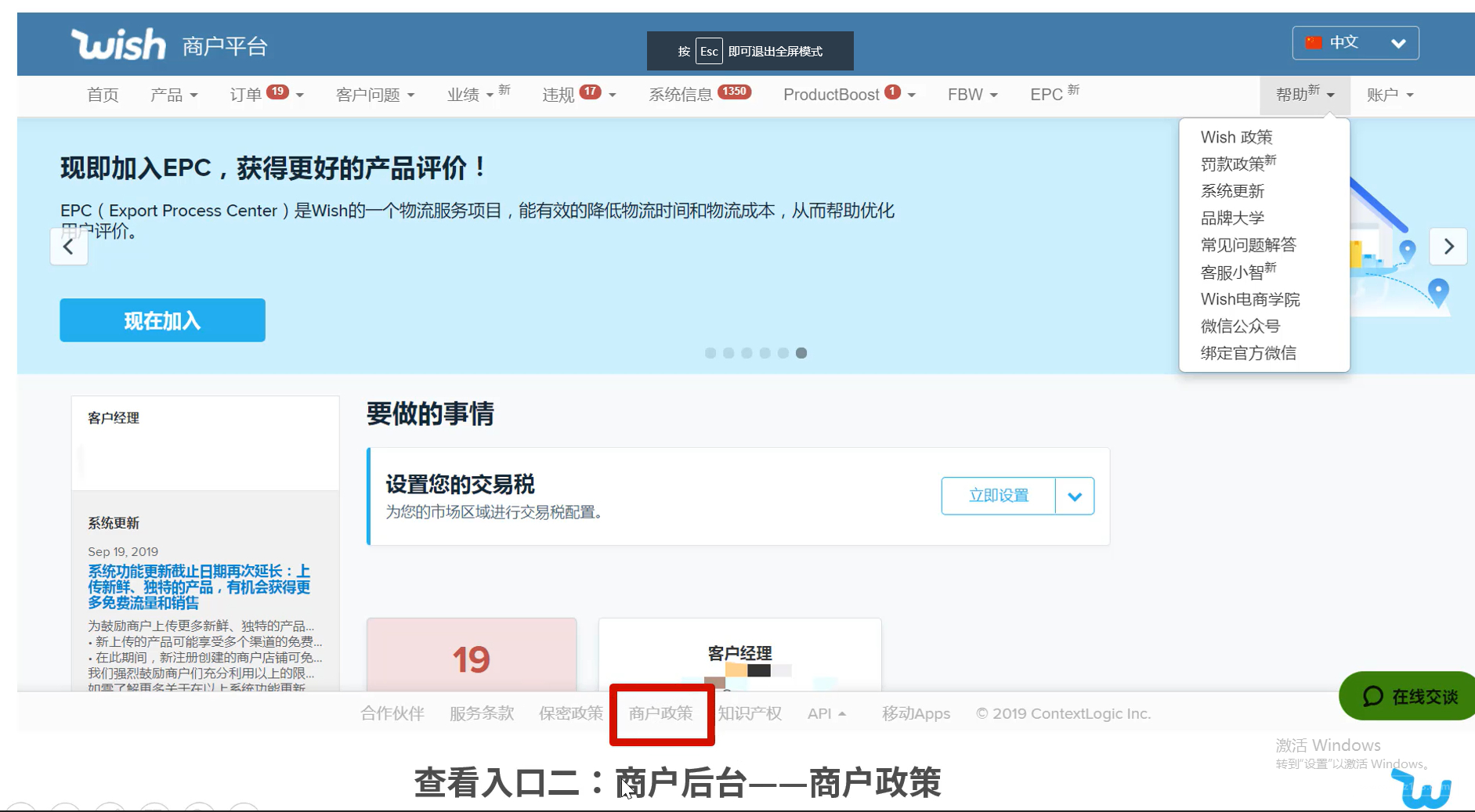The width and height of the screenshot is (1475, 812).
Task: Open the 中文 language dropdown
Action: (1355, 42)
